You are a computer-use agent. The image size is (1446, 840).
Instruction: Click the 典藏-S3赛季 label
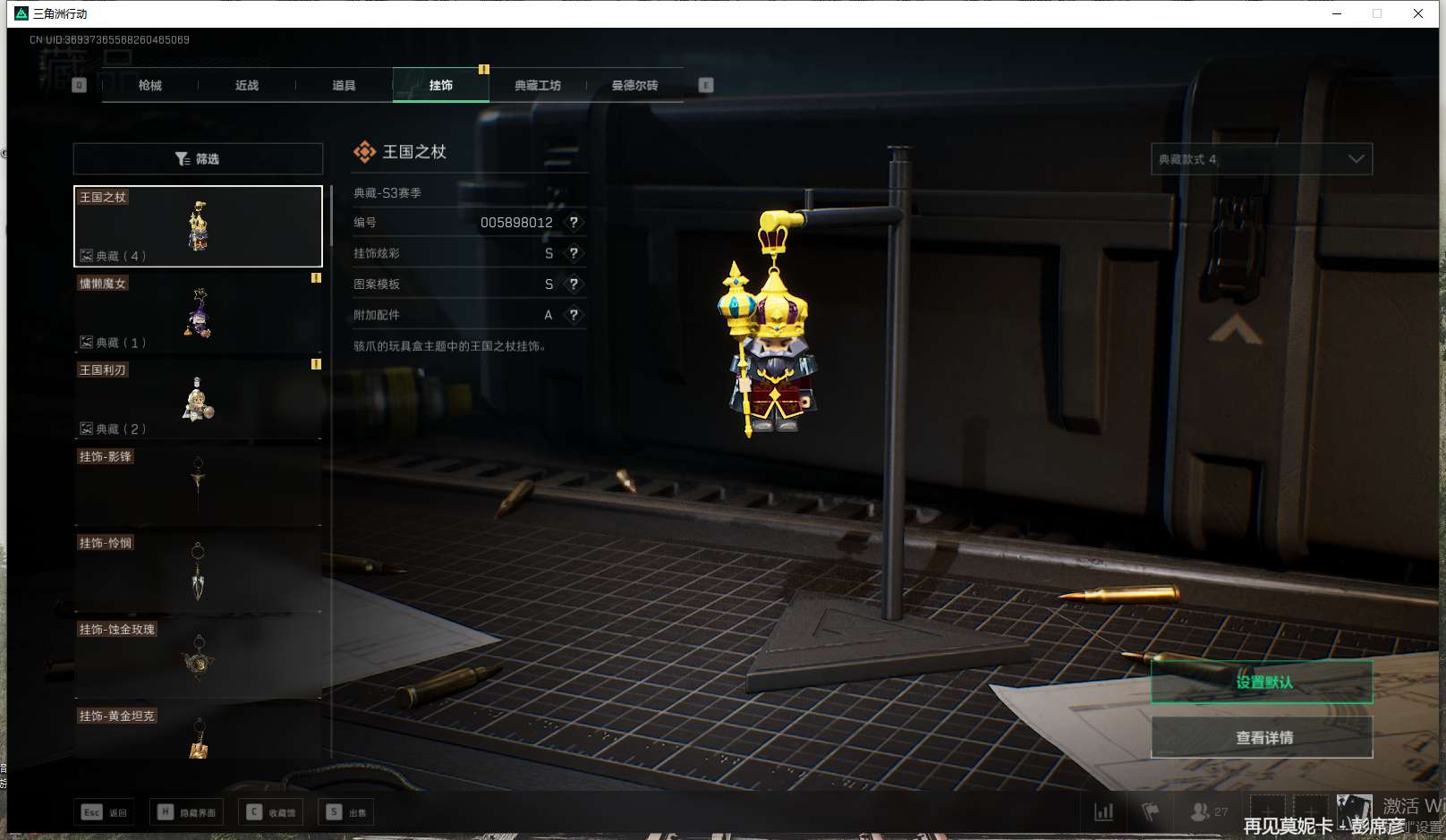387,192
